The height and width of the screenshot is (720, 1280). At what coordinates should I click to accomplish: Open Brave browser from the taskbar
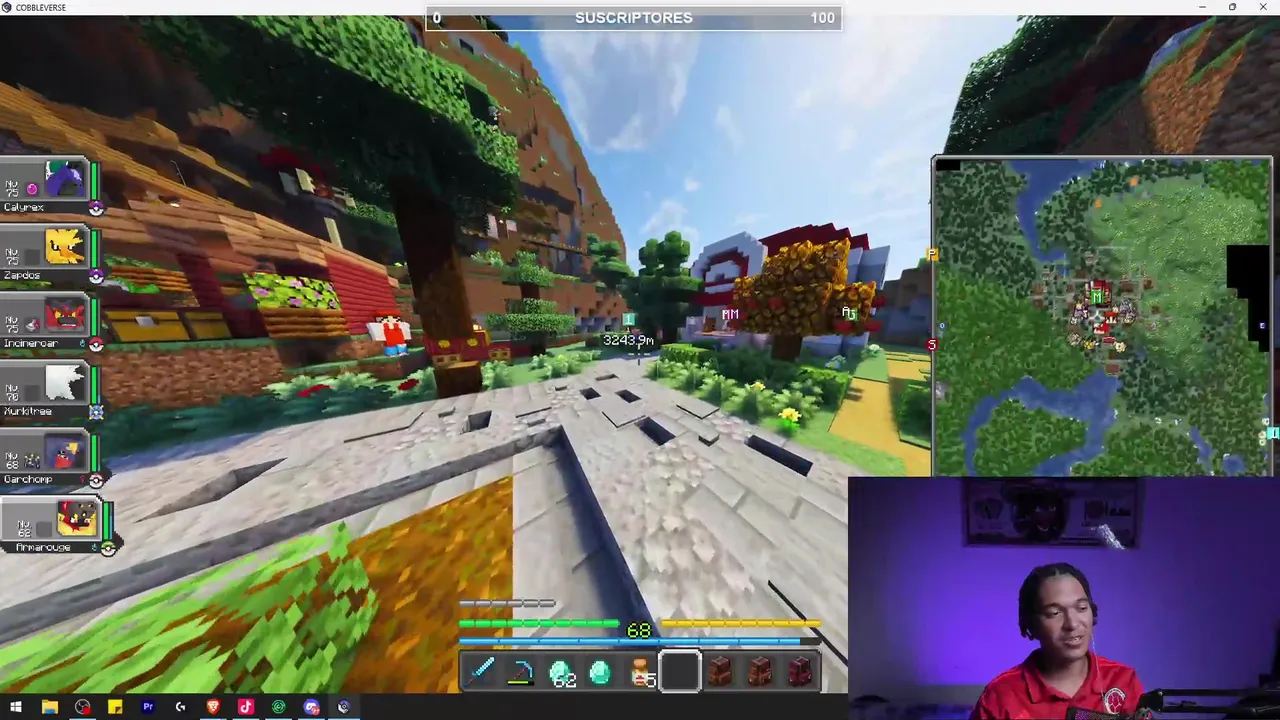213,707
